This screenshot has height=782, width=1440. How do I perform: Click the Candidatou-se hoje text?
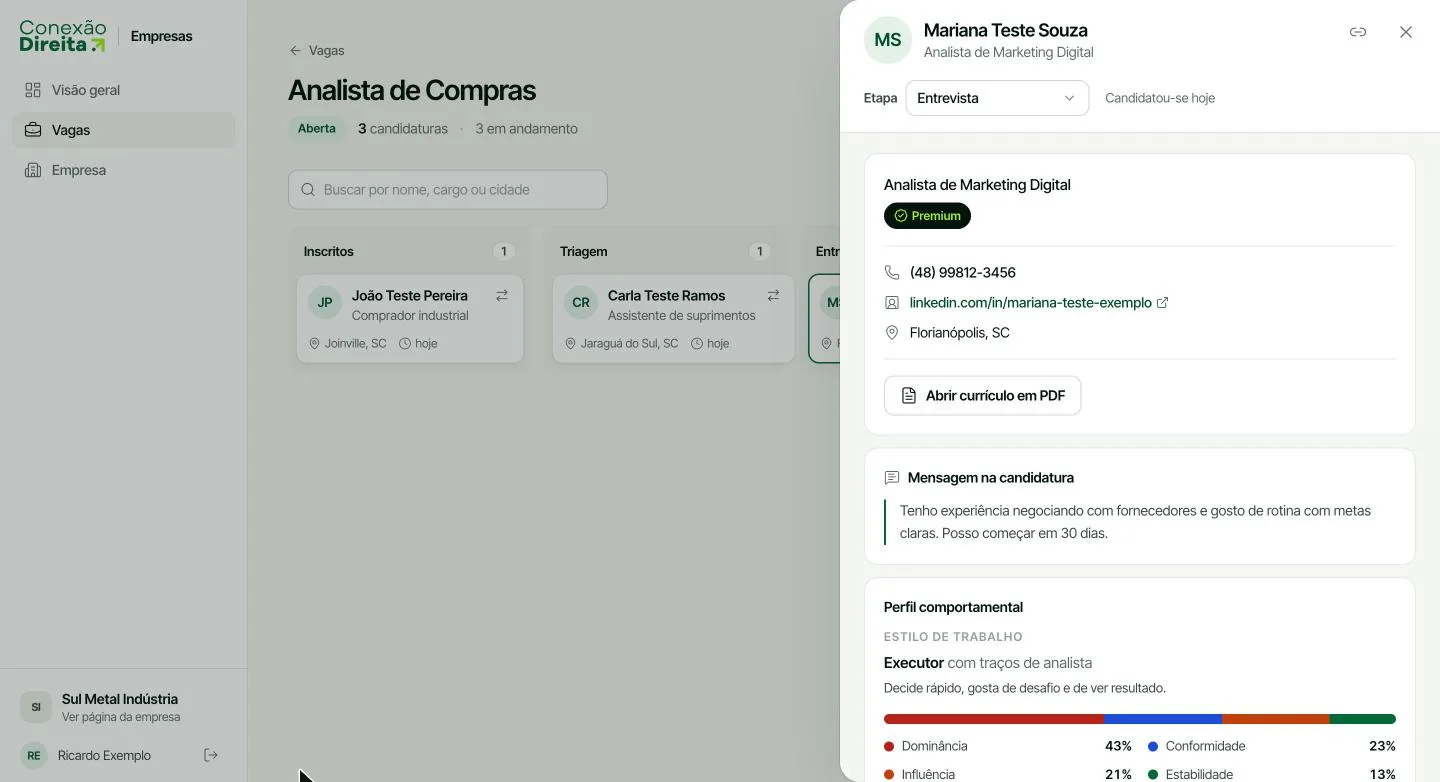coord(1160,98)
